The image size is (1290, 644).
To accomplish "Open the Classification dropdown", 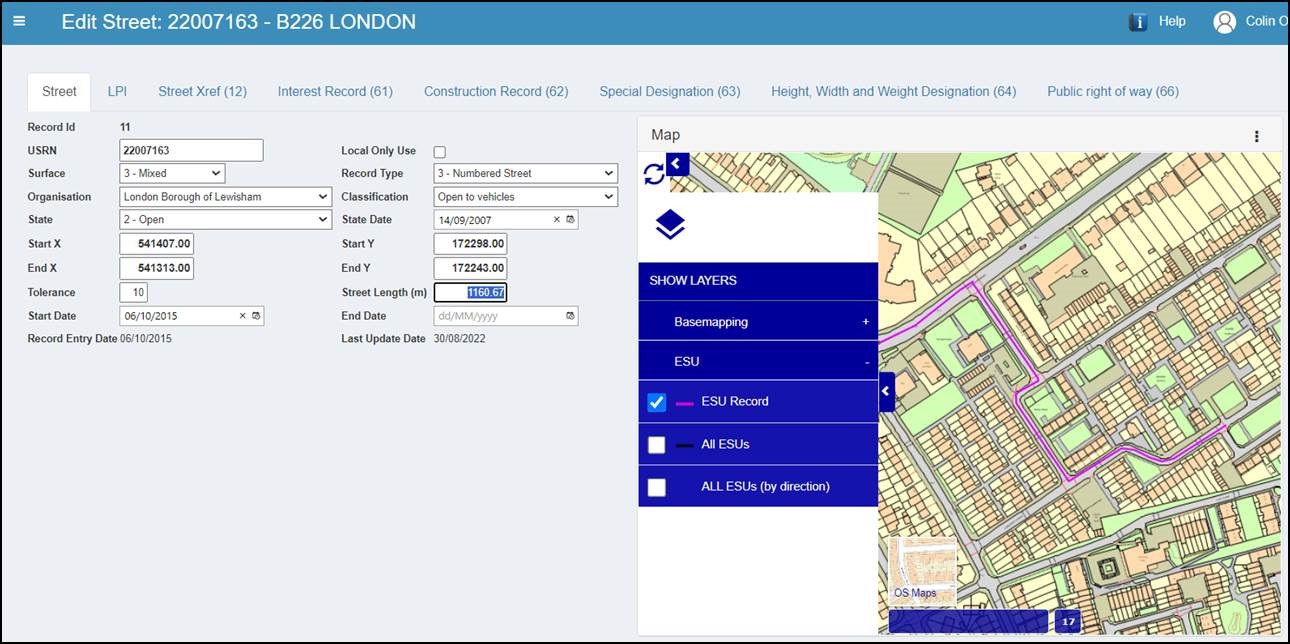I will (x=526, y=197).
